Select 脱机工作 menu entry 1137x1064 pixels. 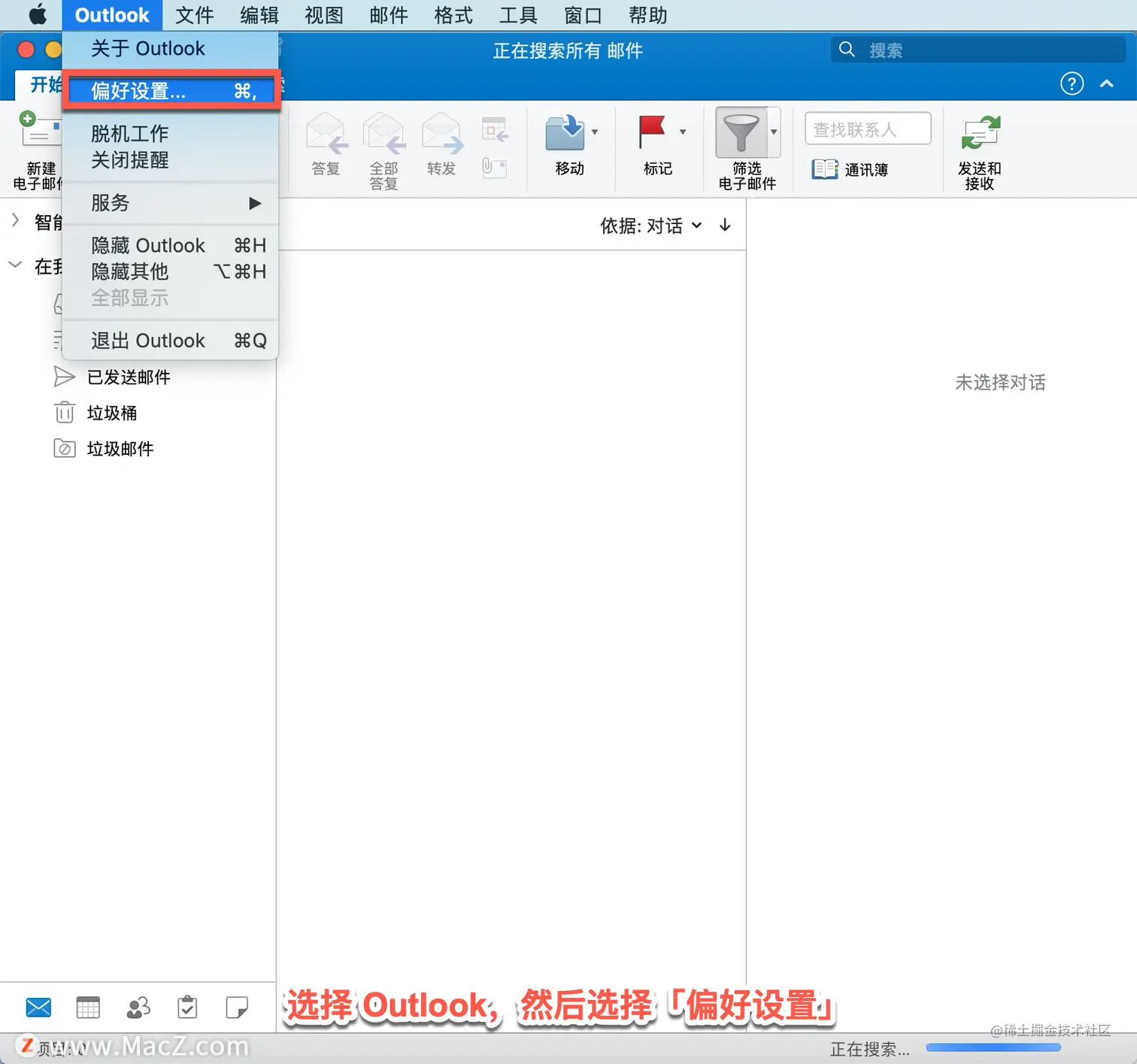pos(171,134)
